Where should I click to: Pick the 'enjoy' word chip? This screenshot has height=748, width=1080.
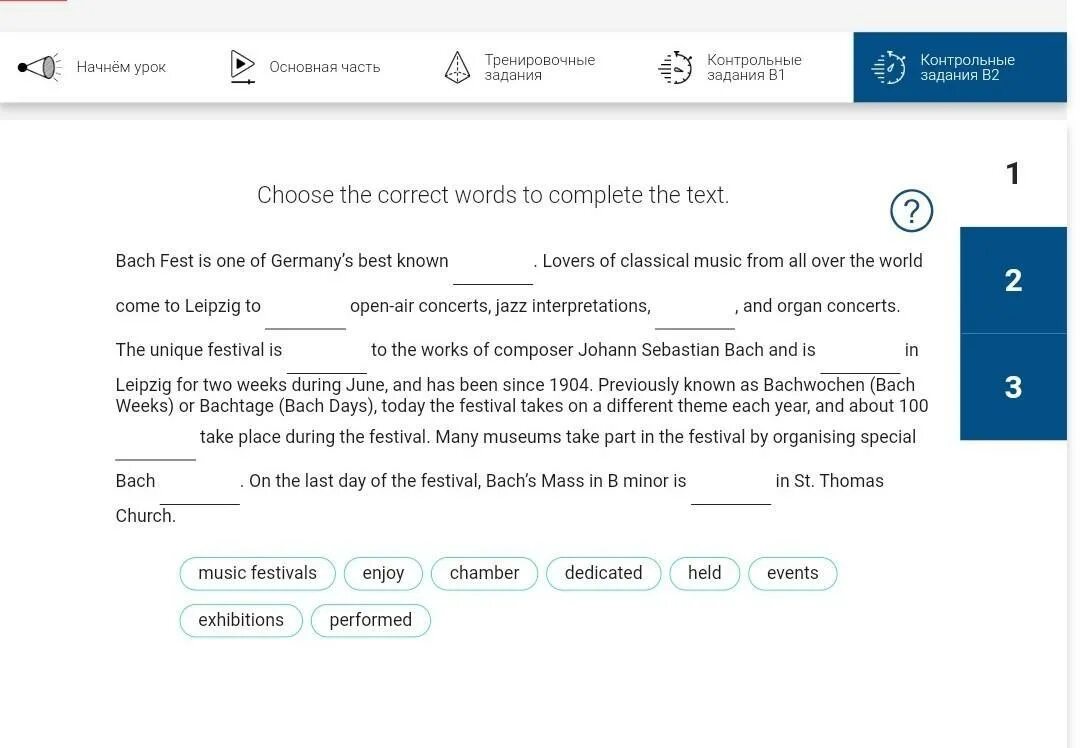[x=383, y=573]
